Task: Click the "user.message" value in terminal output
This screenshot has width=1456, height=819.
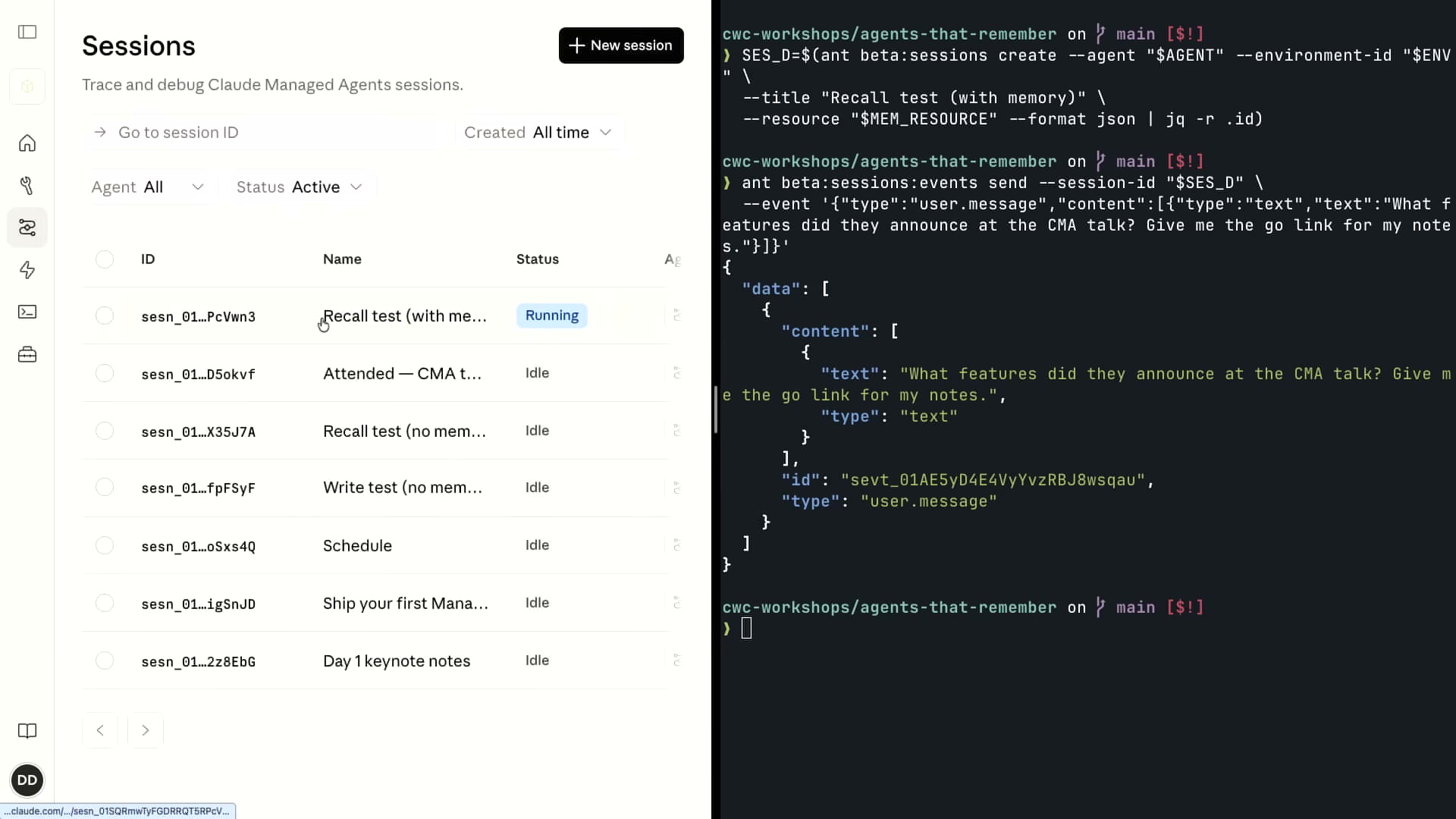Action: [928, 501]
